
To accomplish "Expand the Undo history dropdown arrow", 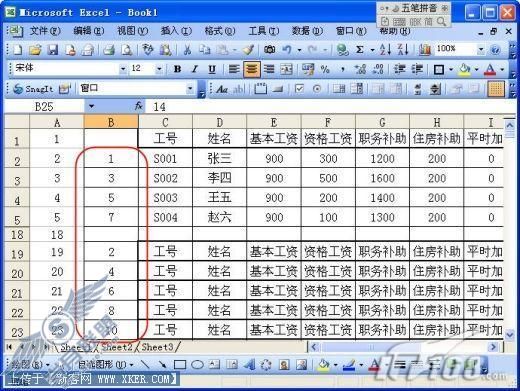I will click(299, 50).
